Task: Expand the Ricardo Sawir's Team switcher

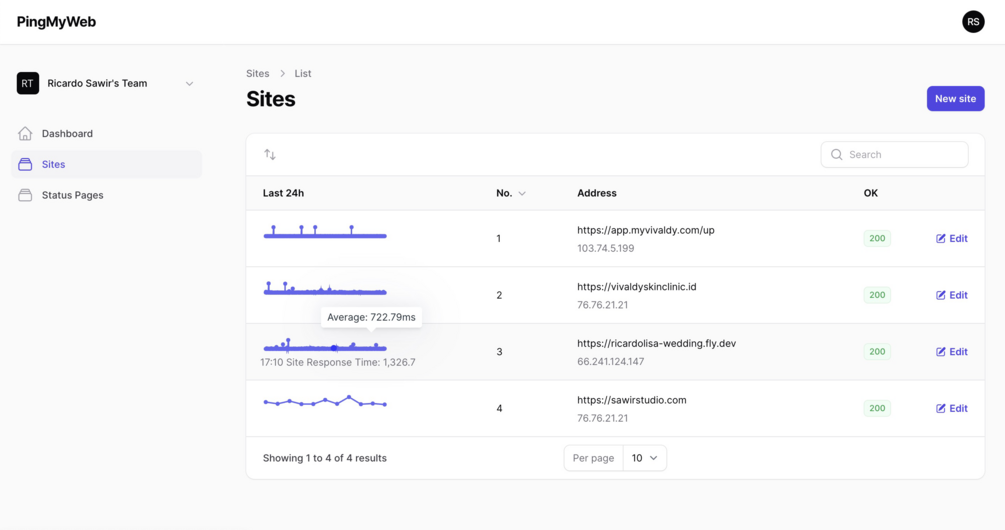Action: click(189, 84)
